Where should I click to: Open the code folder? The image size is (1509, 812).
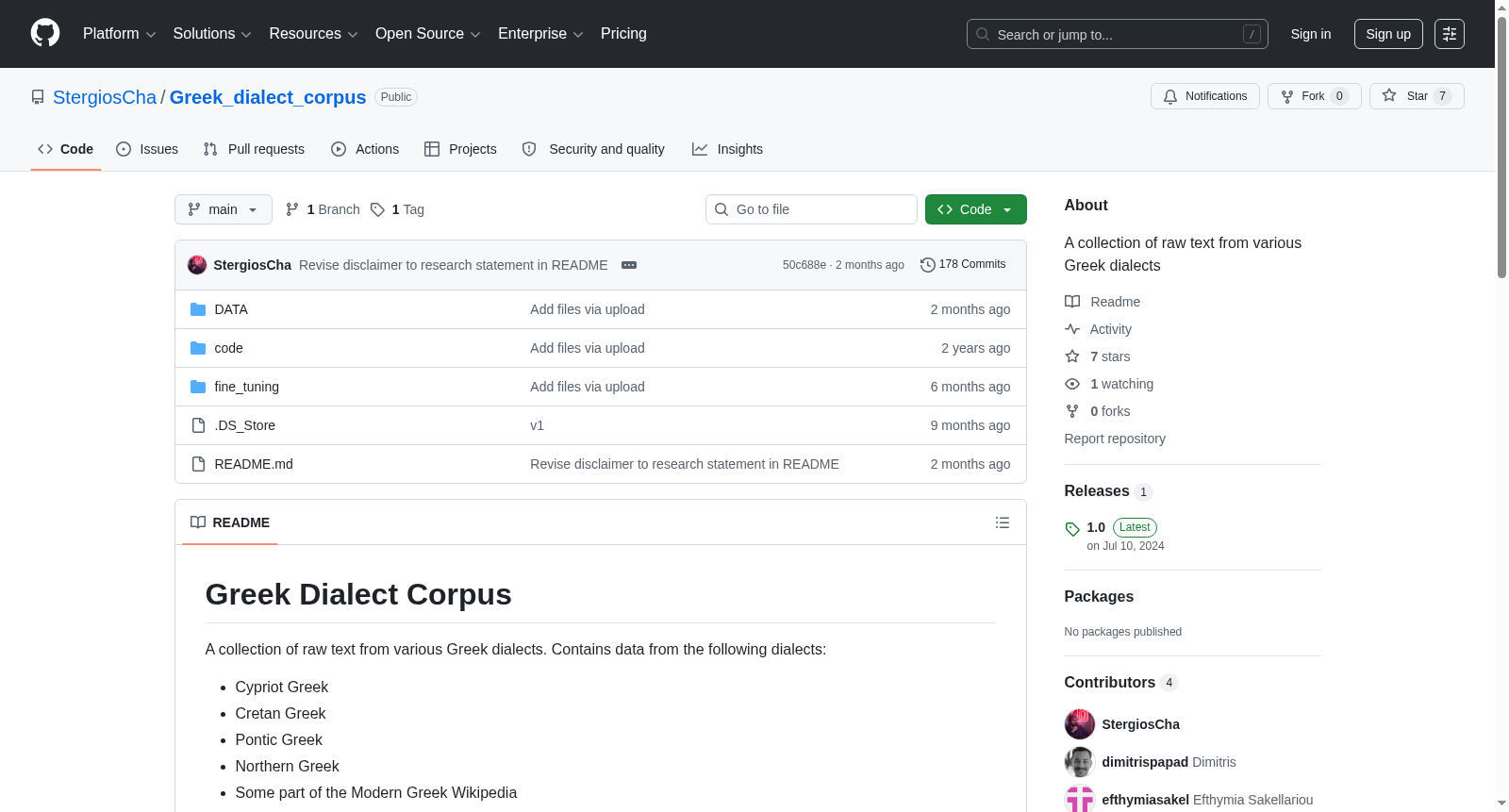(229, 348)
